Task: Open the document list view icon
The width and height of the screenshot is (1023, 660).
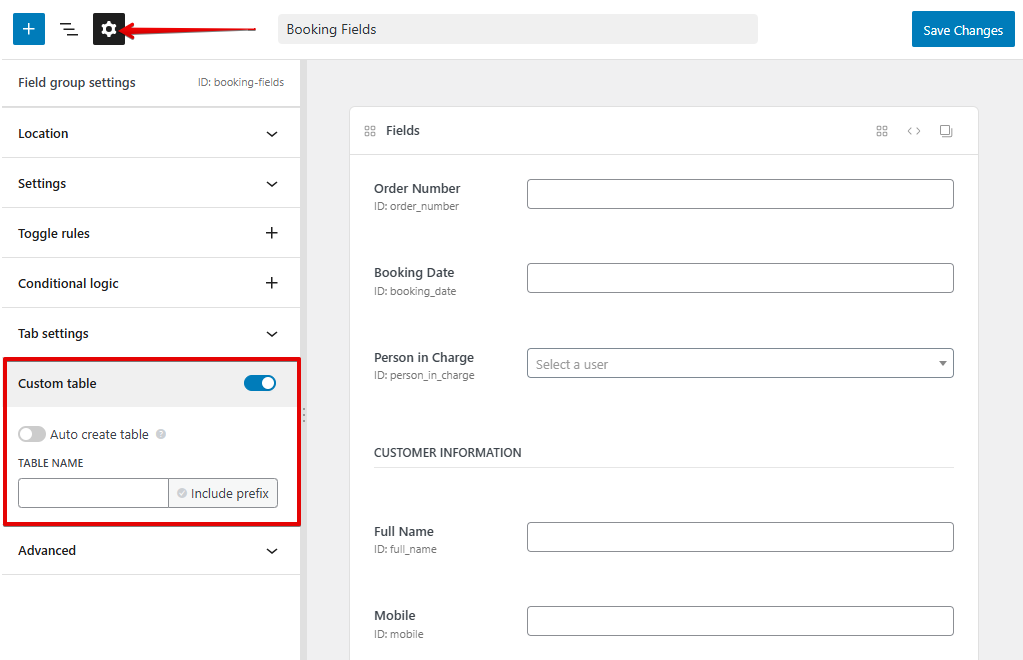Action: (68, 29)
